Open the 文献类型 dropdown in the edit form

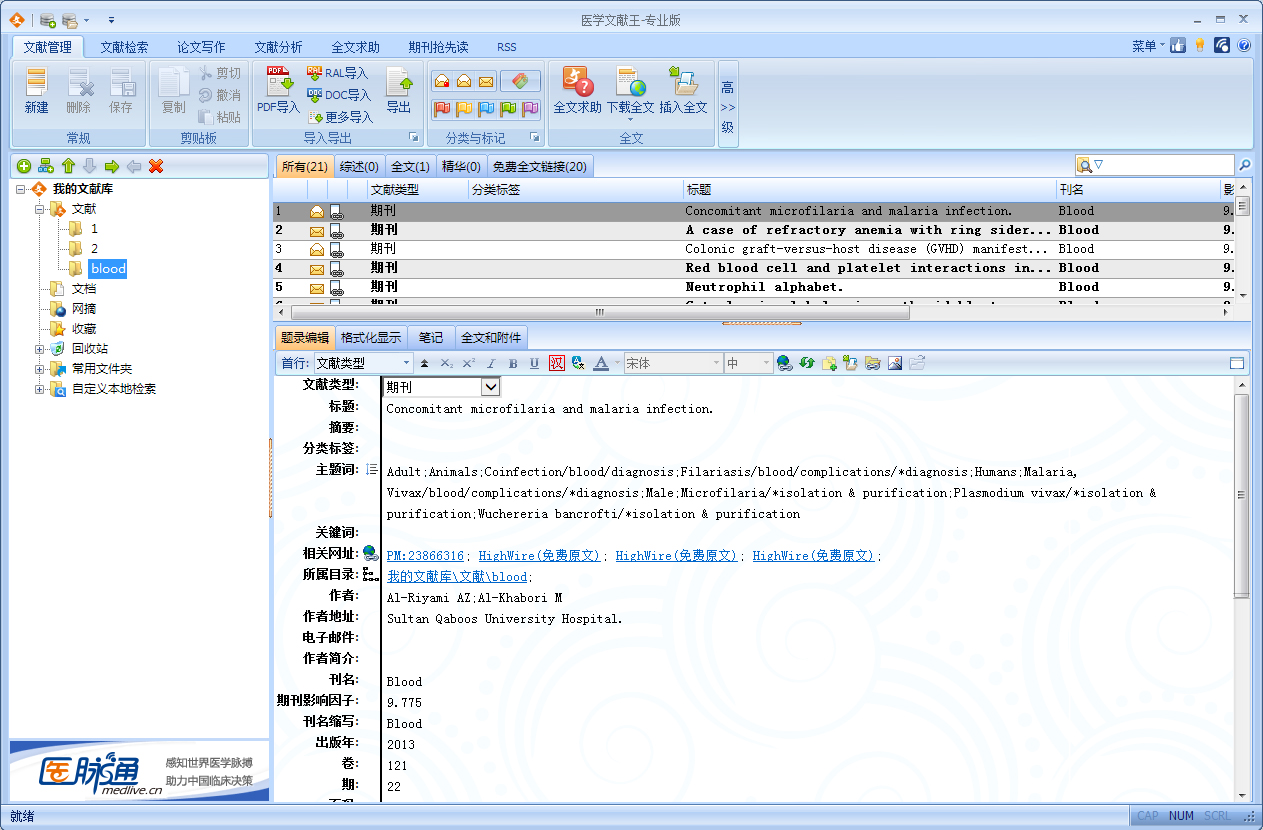click(x=490, y=387)
